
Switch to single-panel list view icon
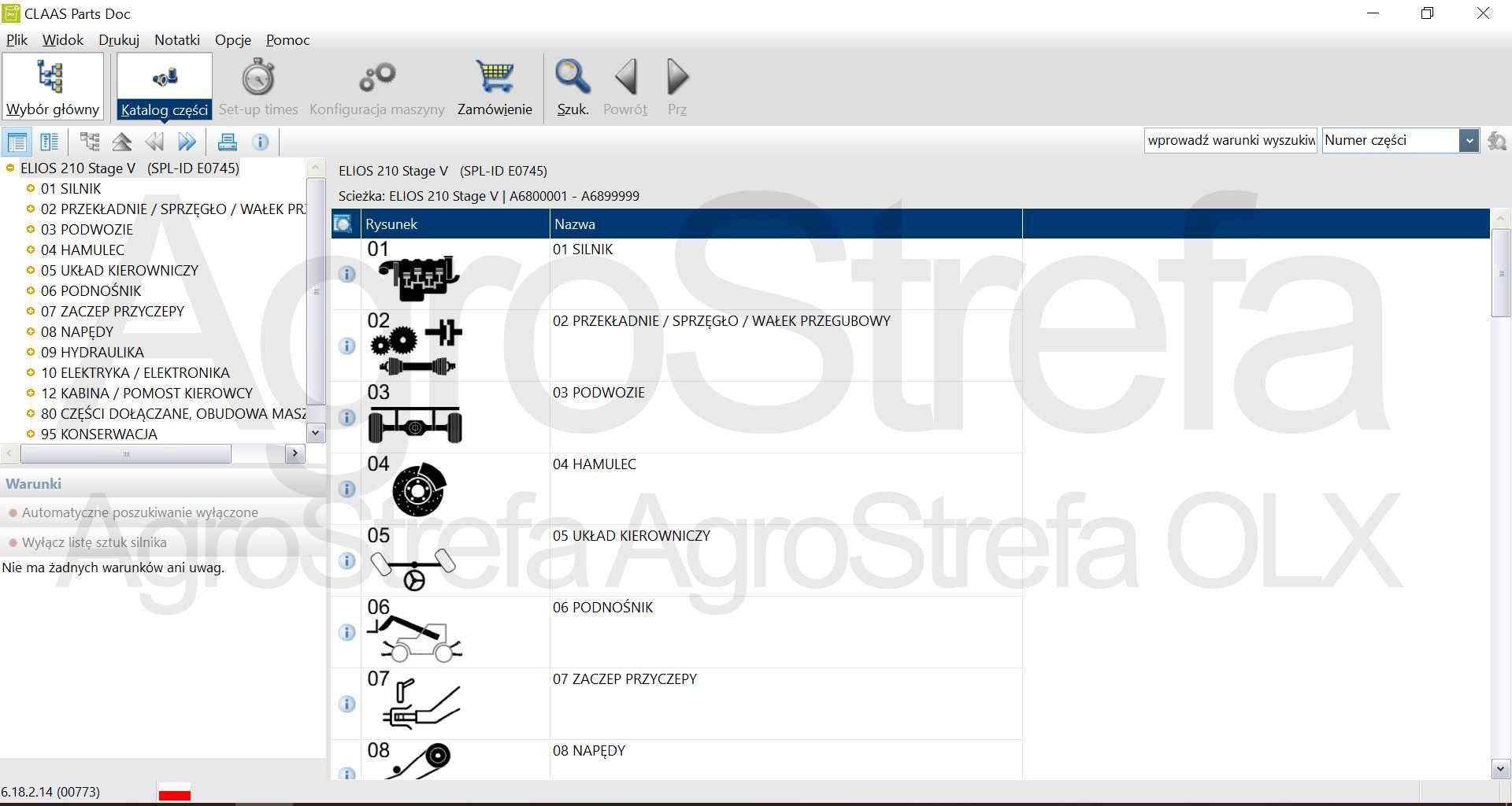(x=17, y=142)
